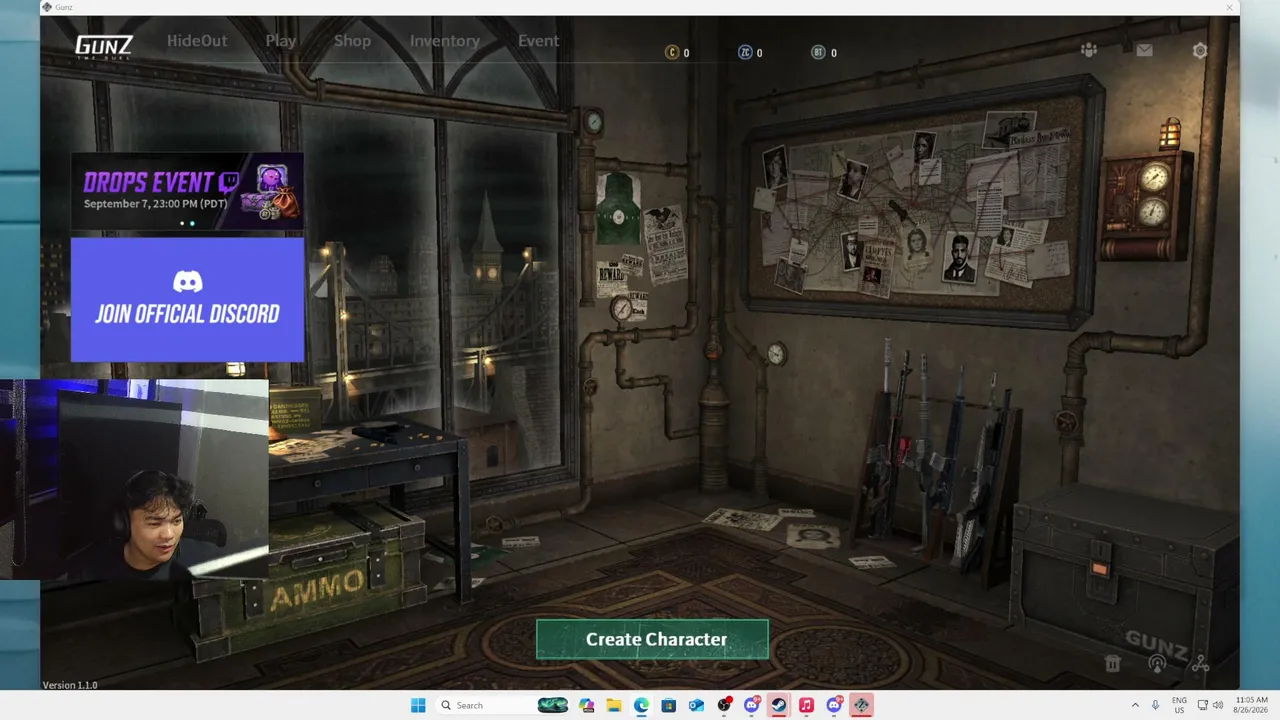Viewport: 1280px width, 720px height.
Task: Click the BT currency icon
Action: [x=818, y=53]
